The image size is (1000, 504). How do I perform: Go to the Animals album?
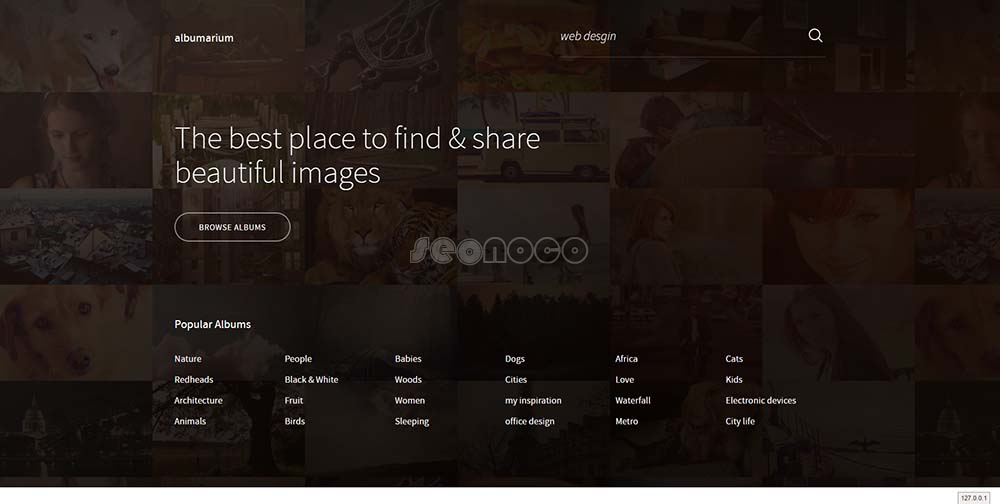click(x=190, y=422)
